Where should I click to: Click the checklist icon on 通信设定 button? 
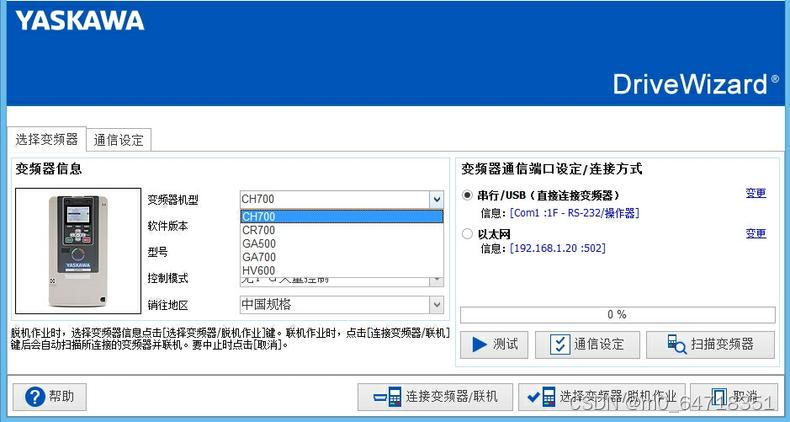[x=560, y=344]
